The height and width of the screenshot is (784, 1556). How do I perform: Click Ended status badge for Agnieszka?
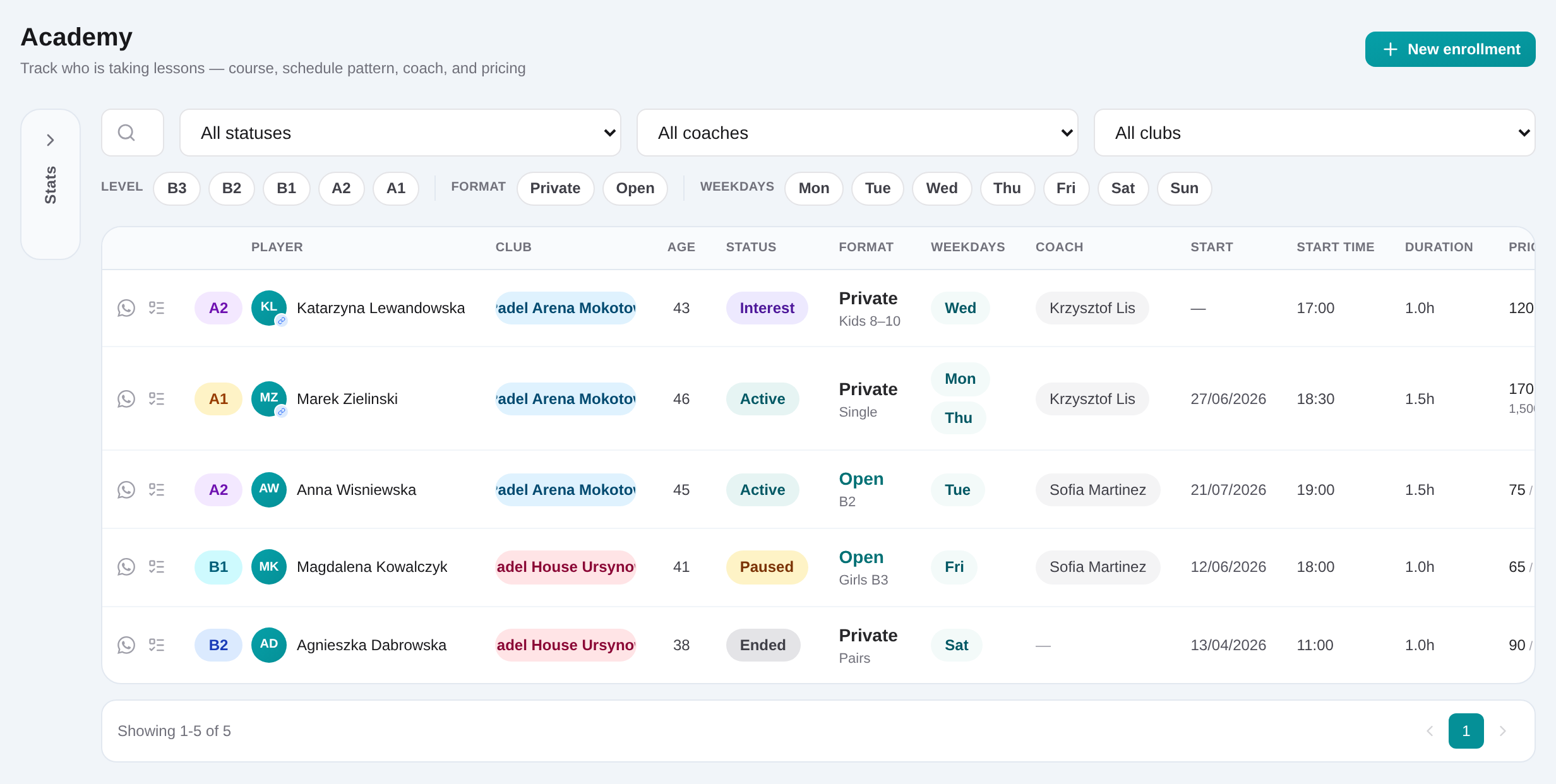[x=763, y=645]
